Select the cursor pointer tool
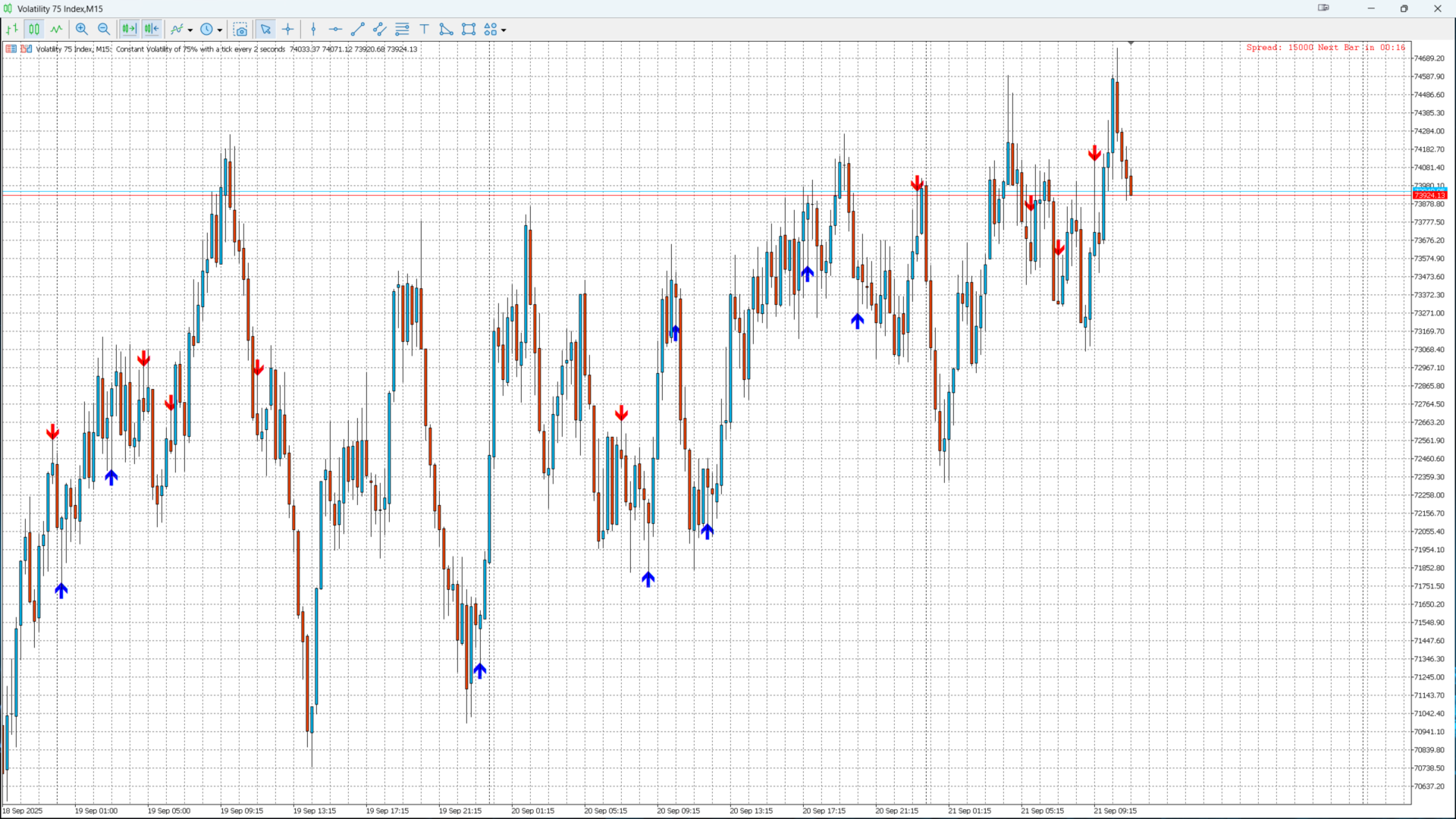Viewport: 1456px width, 819px height. pyautogui.click(x=265, y=30)
